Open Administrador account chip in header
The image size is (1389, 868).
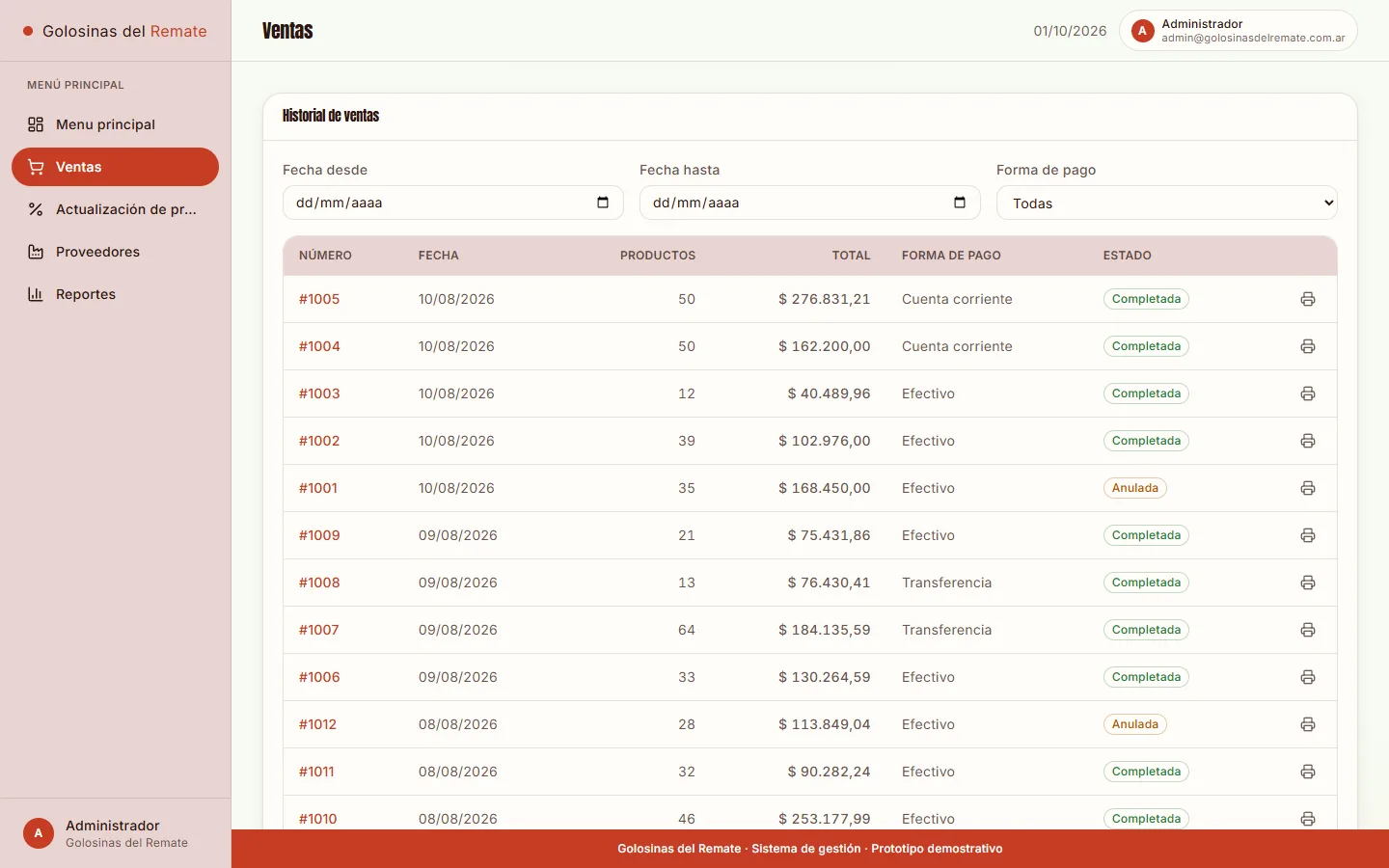[1239, 31]
